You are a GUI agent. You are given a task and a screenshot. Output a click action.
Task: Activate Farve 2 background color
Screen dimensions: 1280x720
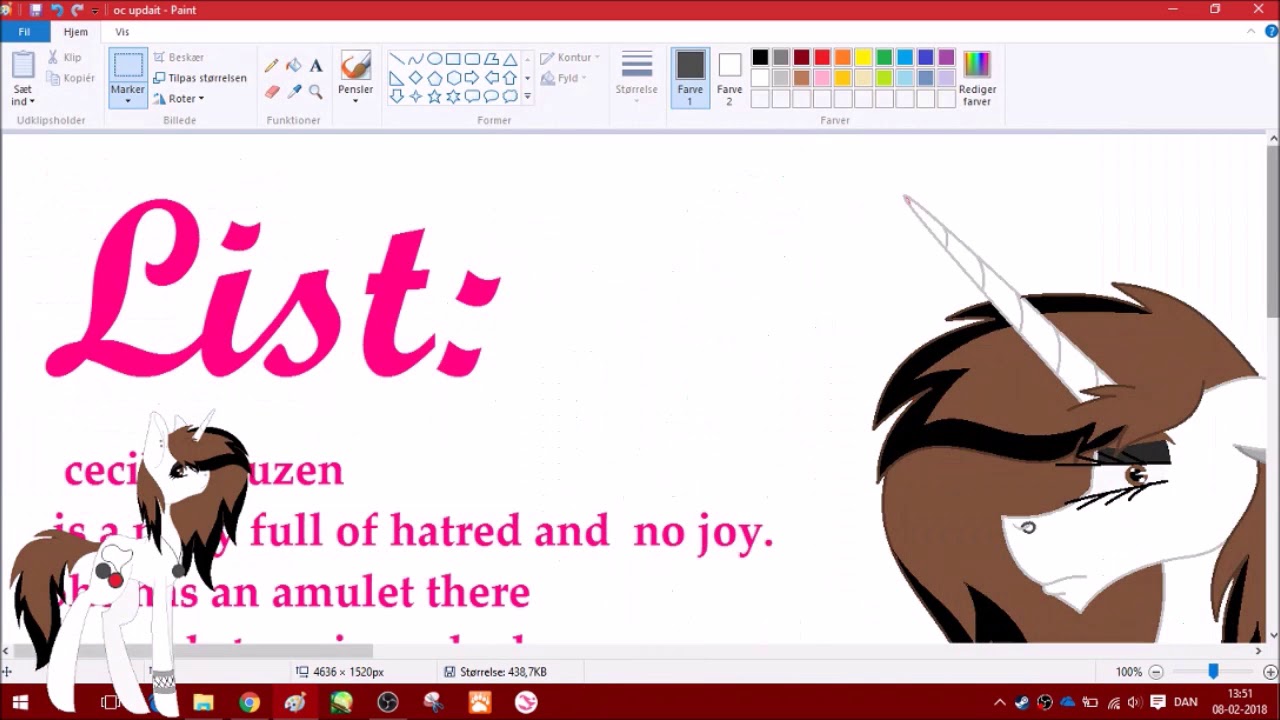tap(729, 78)
